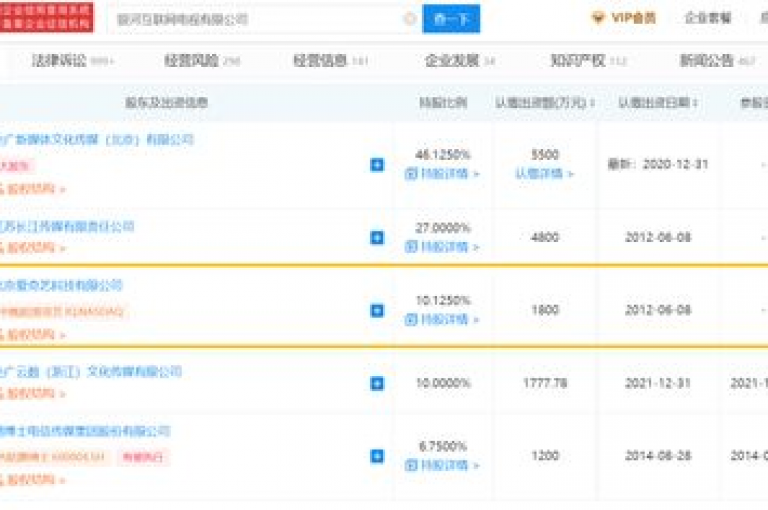This screenshot has height=510, width=768.
Task: Expand plus icon in 10.1250% shareholder row
Action: 377,310
